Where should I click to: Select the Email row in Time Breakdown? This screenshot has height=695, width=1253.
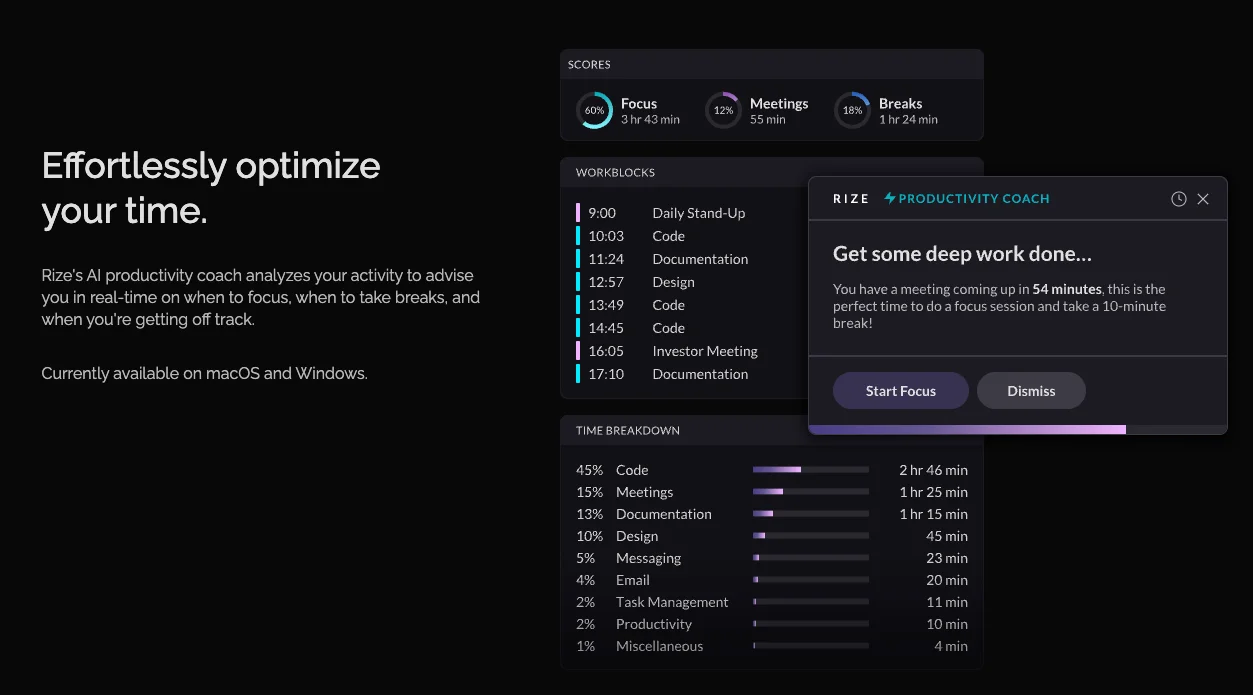[x=632, y=580]
